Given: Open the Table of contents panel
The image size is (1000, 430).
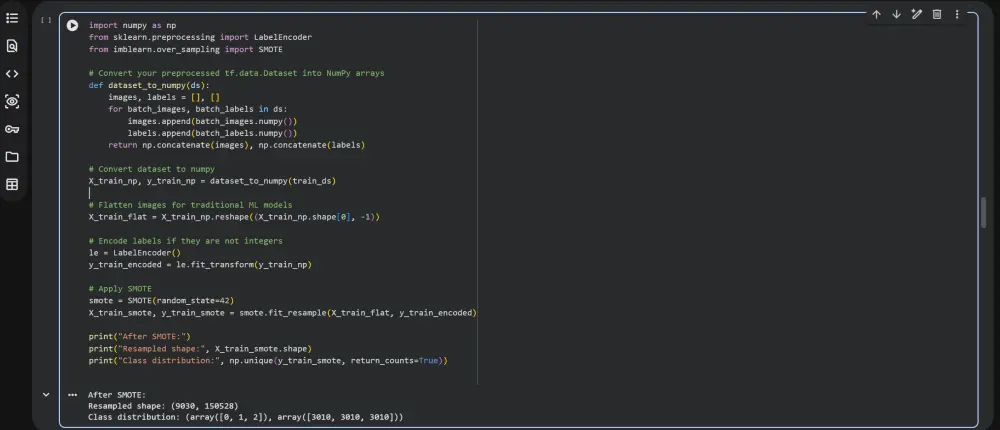Looking at the screenshot, I should 12,18.
